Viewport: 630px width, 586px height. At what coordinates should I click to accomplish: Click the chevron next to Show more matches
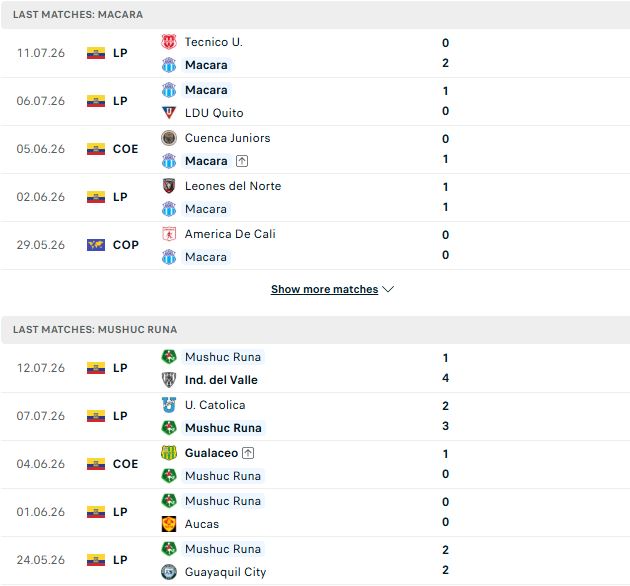(x=388, y=289)
